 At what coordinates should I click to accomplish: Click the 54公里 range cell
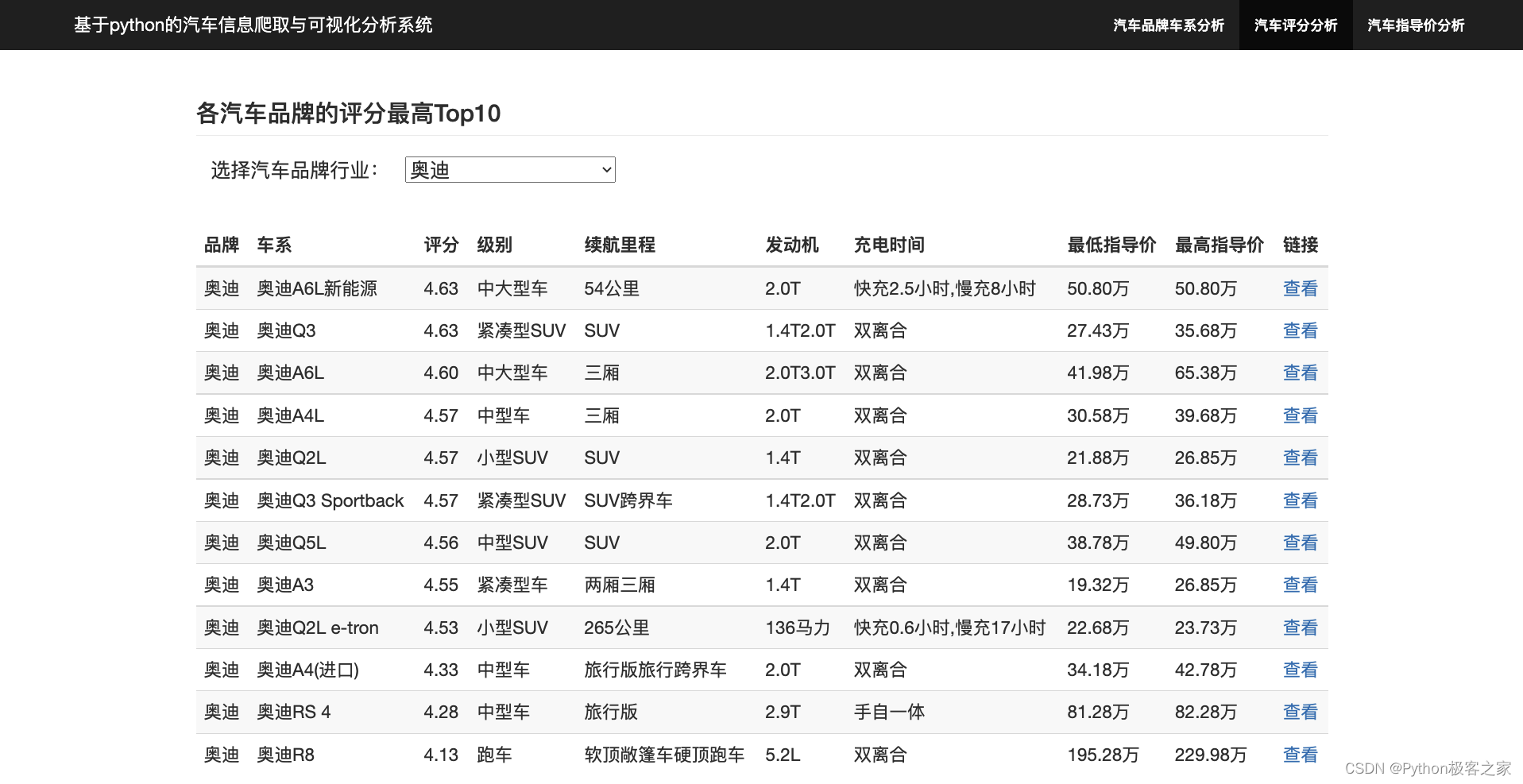coord(612,288)
